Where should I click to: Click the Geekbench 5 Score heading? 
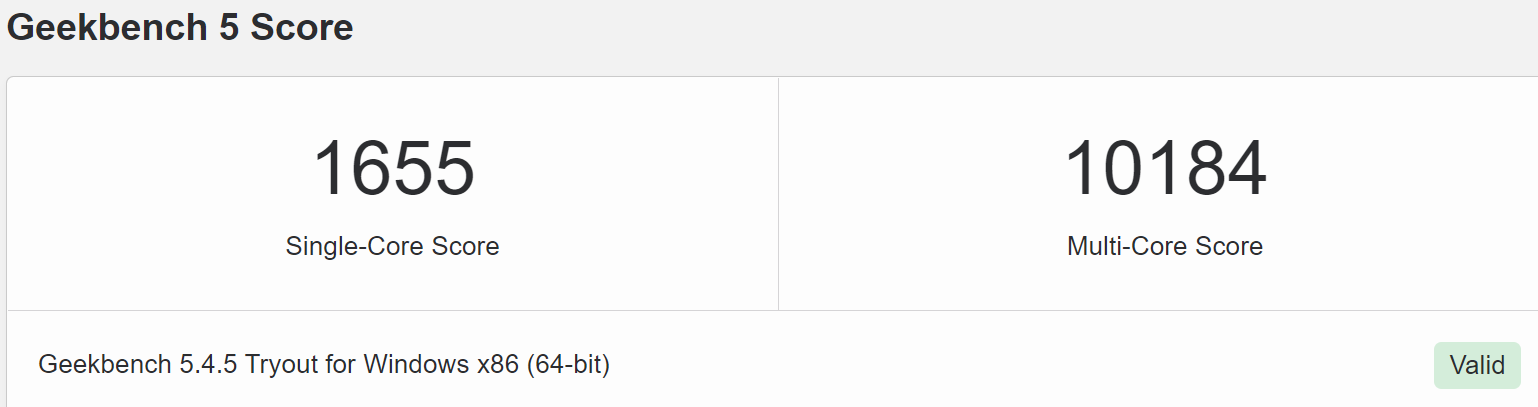pyautogui.click(x=180, y=27)
